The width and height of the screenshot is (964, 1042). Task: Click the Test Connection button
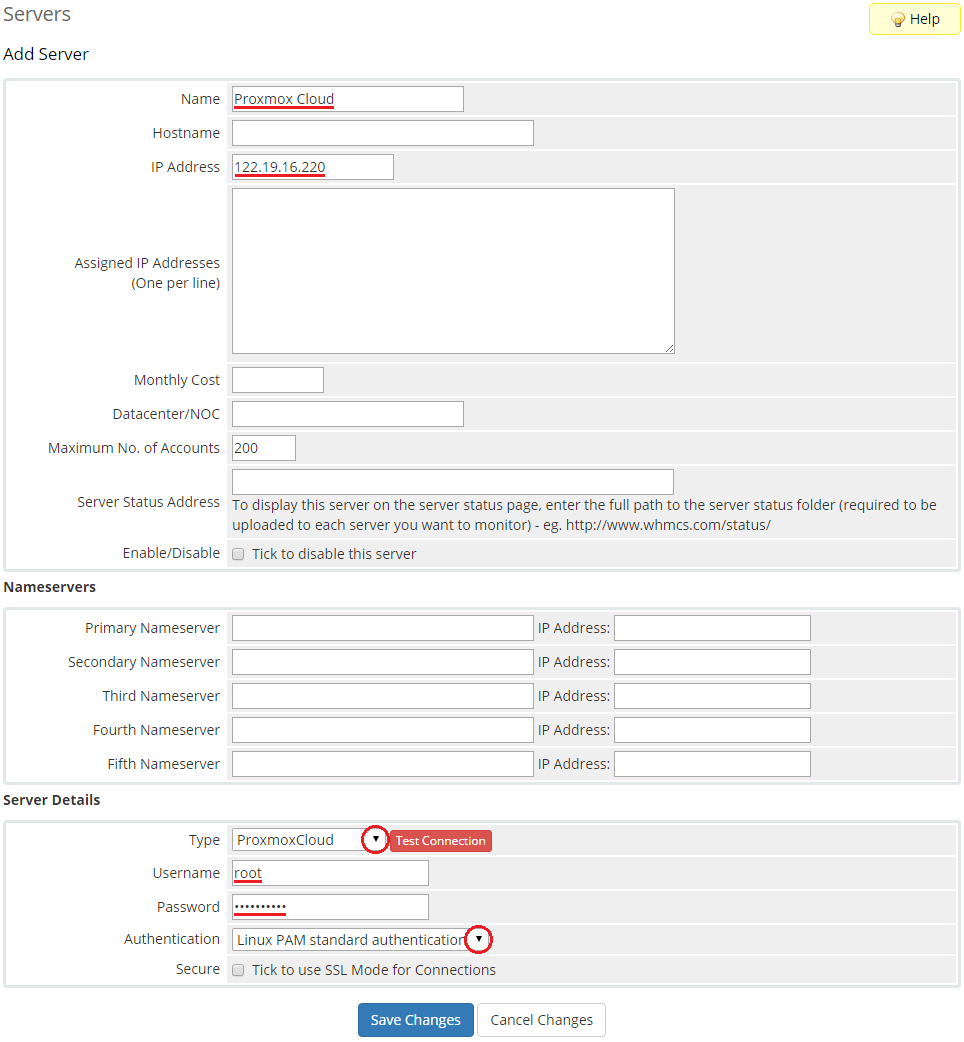440,841
